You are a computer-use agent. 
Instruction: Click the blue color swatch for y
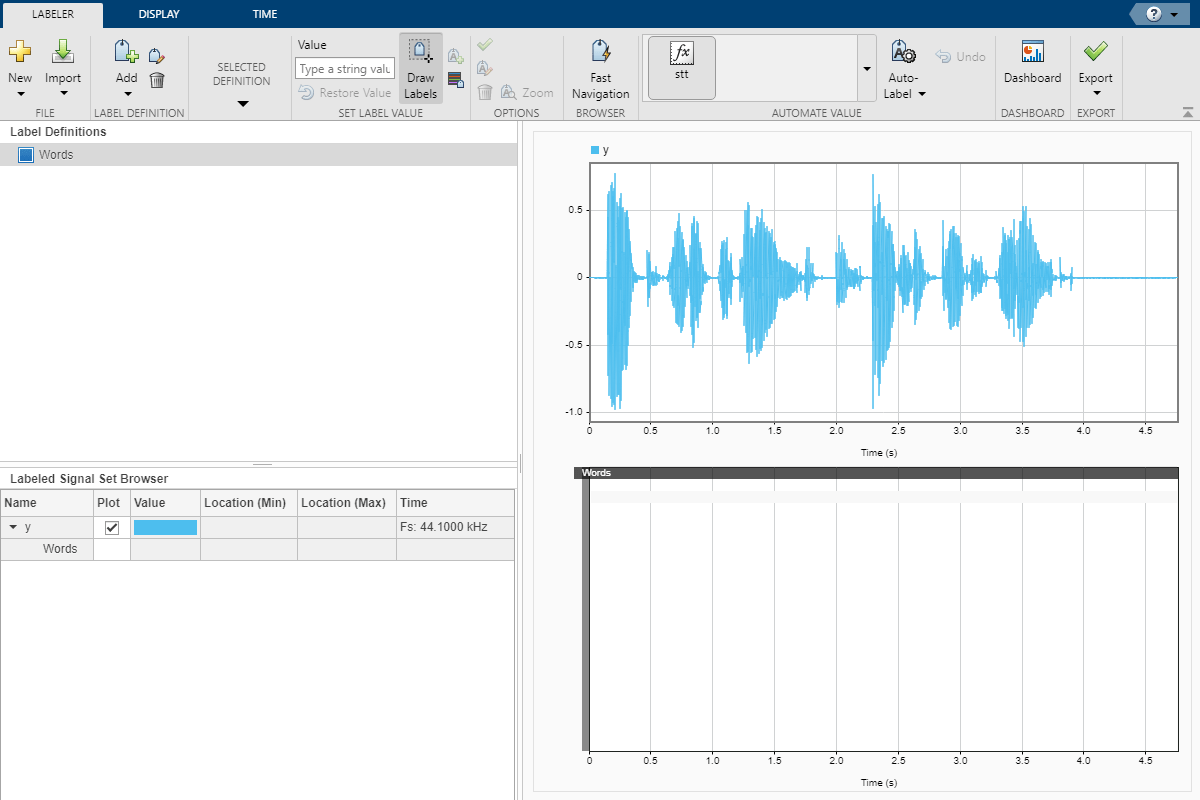point(165,528)
